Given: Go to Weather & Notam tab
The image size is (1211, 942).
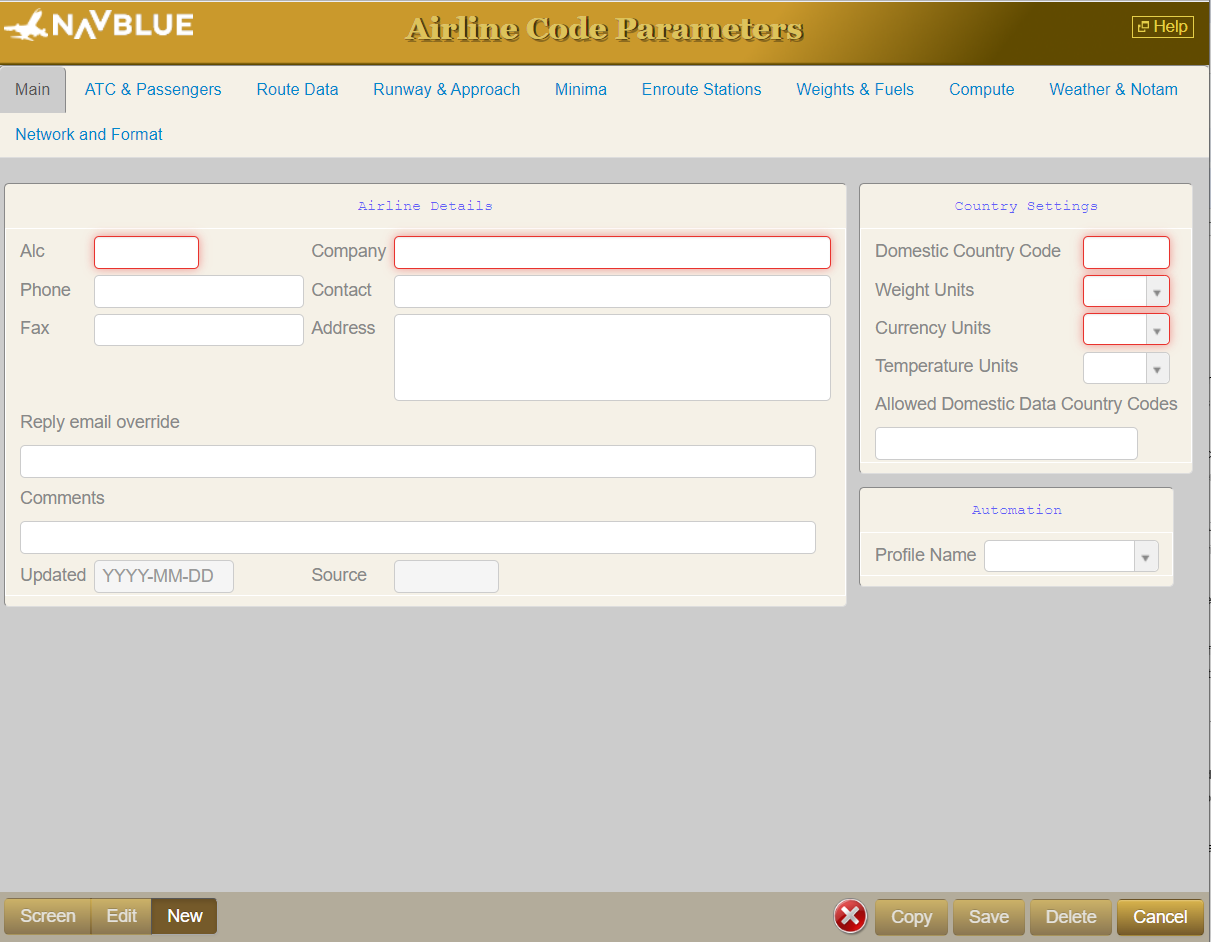Looking at the screenshot, I should [1113, 90].
